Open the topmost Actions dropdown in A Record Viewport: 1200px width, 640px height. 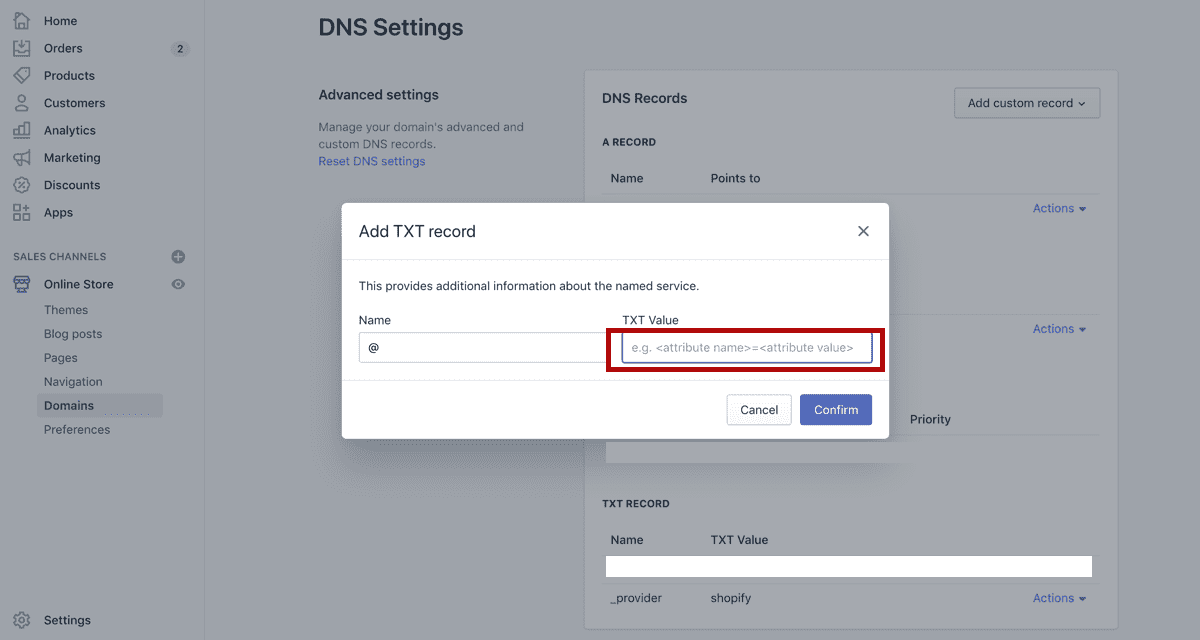[x=1059, y=208]
